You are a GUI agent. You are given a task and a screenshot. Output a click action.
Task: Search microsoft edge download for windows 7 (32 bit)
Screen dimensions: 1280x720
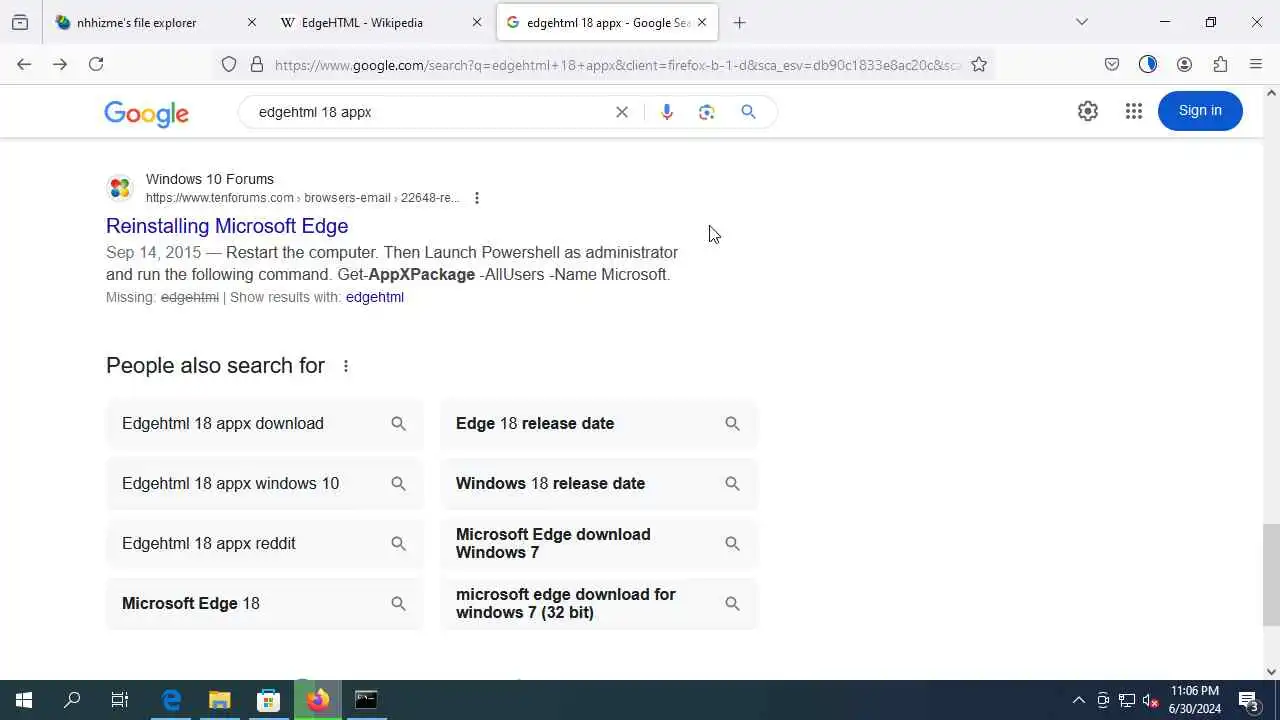click(599, 604)
